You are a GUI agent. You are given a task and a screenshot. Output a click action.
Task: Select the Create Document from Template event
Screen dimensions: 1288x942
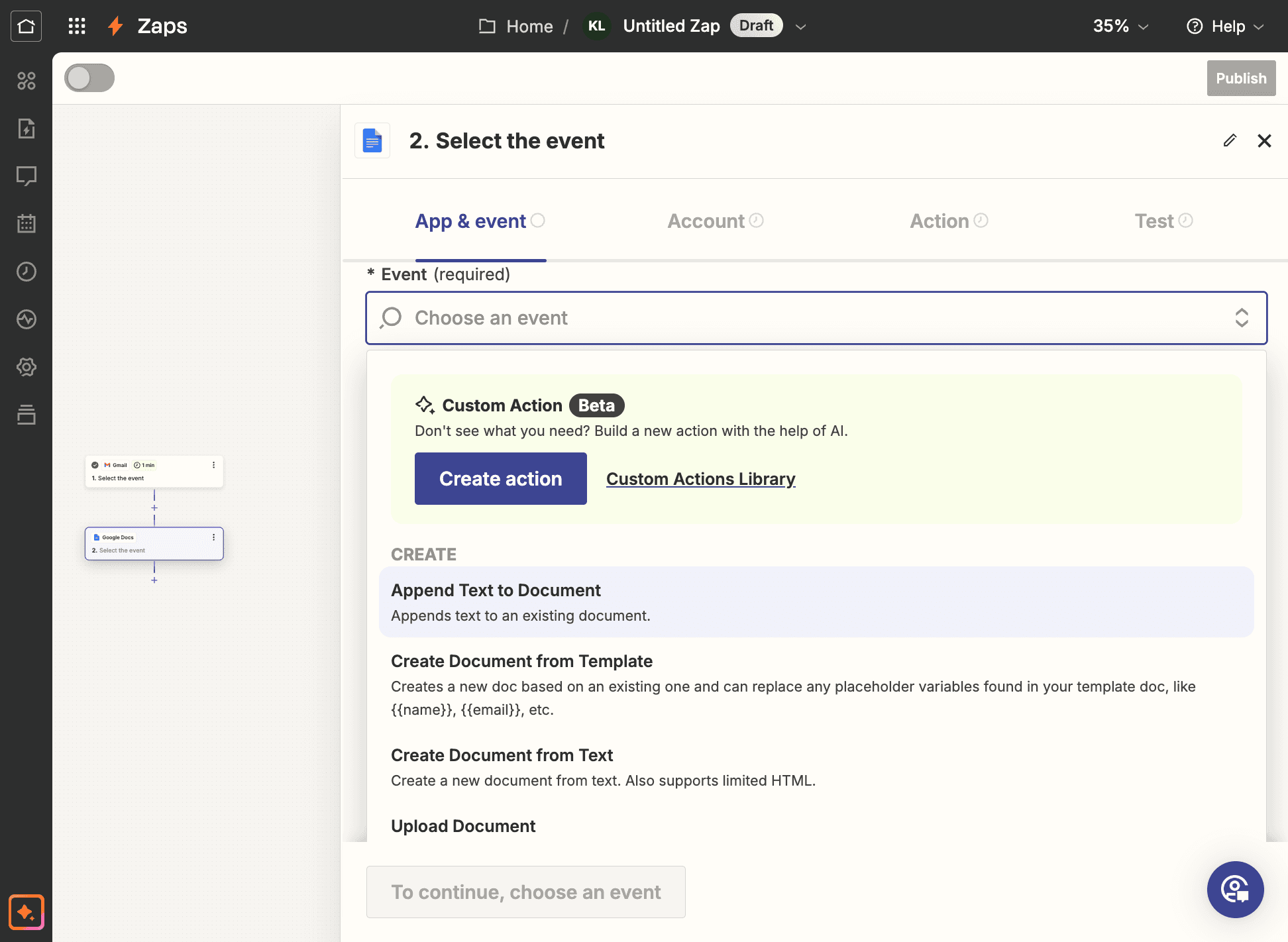816,685
